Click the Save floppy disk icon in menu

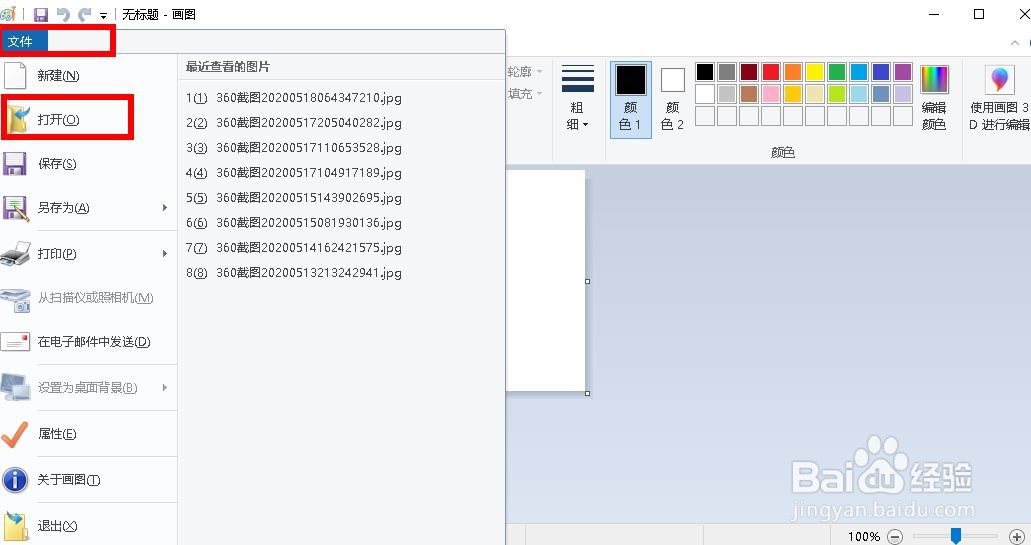click(14, 164)
